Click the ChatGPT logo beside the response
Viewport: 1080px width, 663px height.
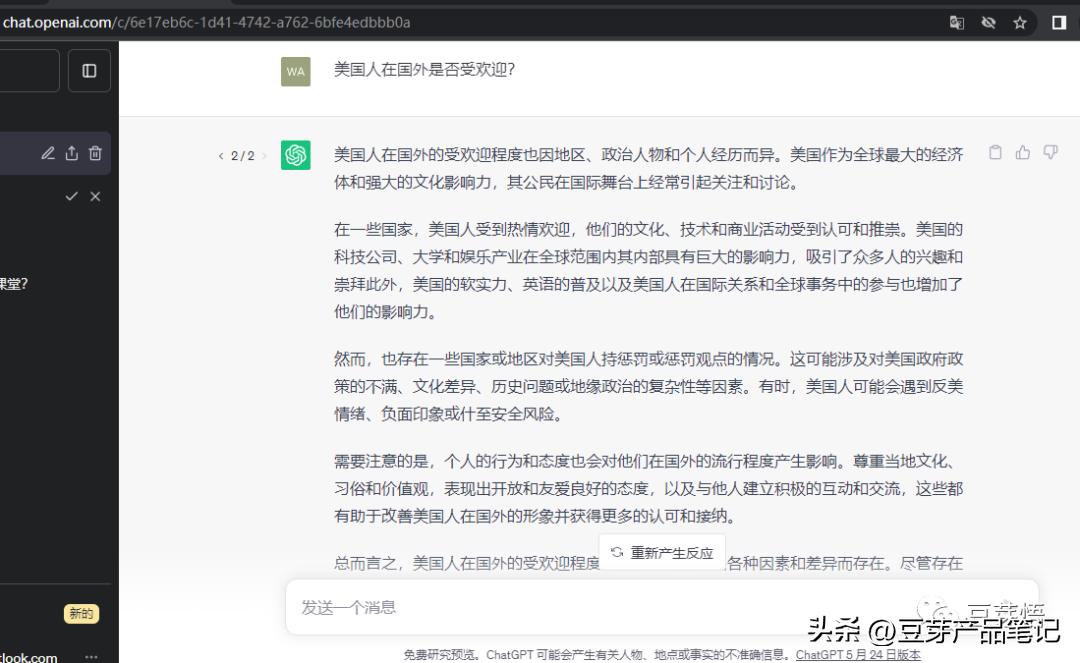point(295,156)
